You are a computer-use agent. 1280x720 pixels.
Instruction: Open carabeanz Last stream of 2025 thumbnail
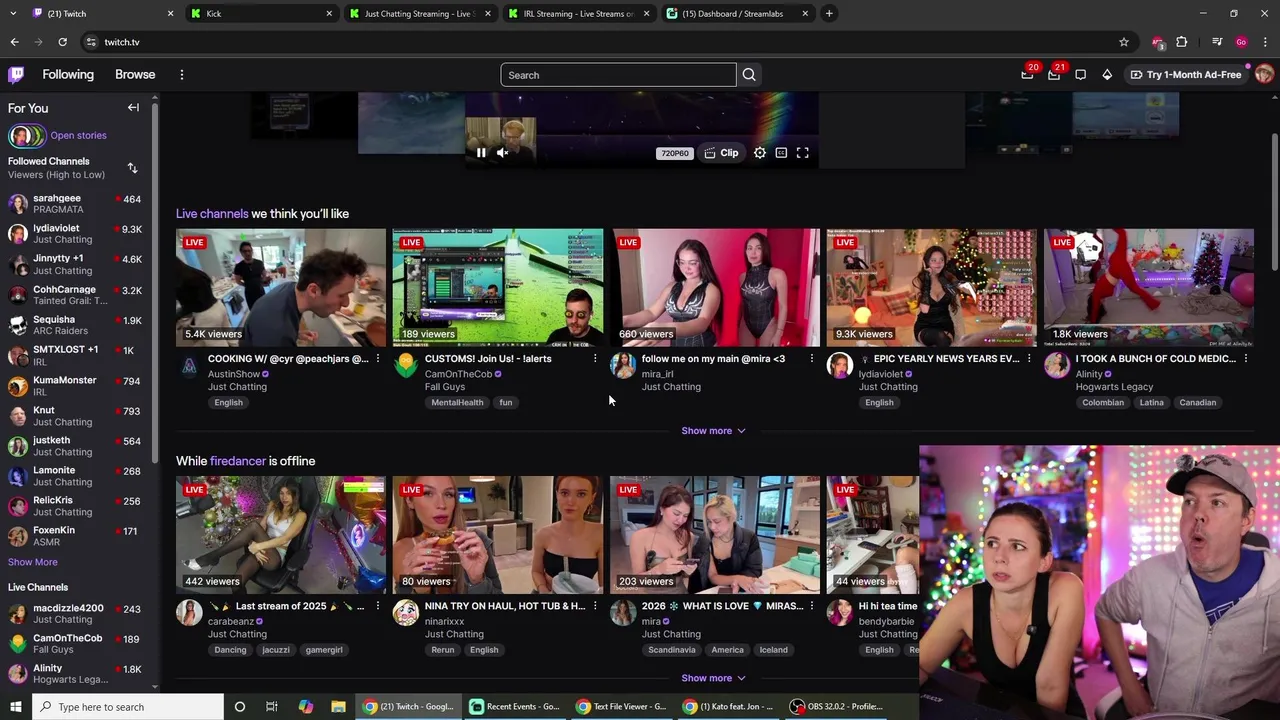coord(281,534)
